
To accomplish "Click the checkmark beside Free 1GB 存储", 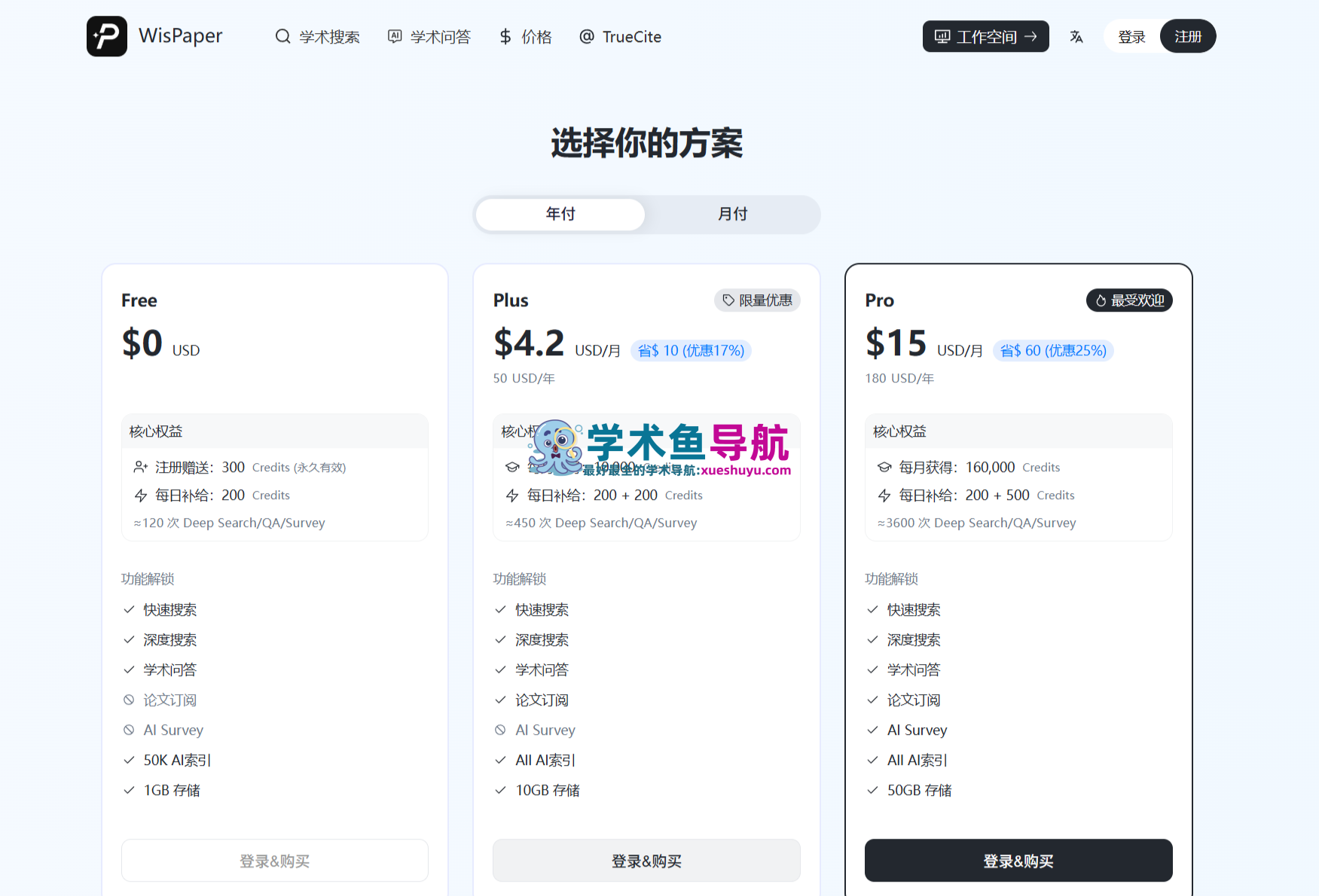I will (x=129, y=791).
